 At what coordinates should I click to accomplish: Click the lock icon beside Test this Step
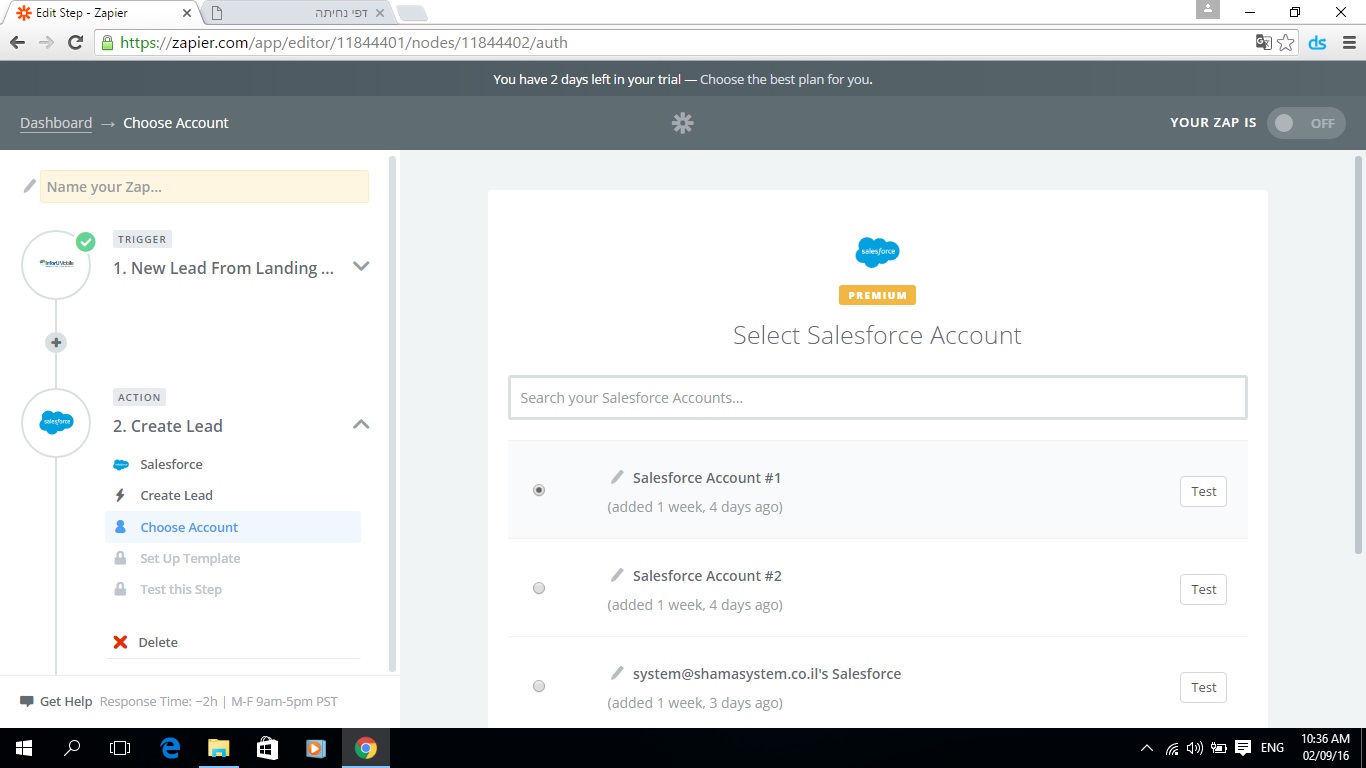(120, 589)
